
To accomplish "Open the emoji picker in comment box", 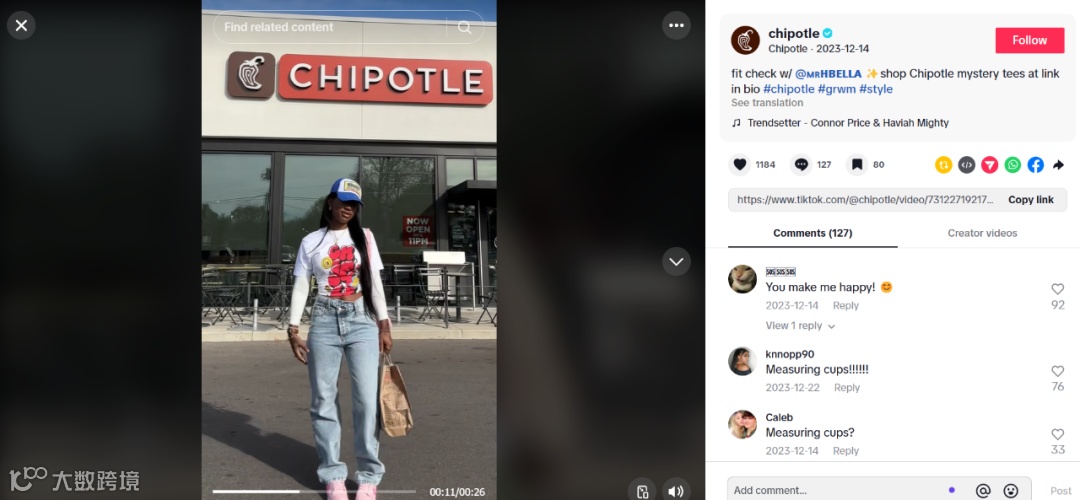I will tap(1010, 490).
